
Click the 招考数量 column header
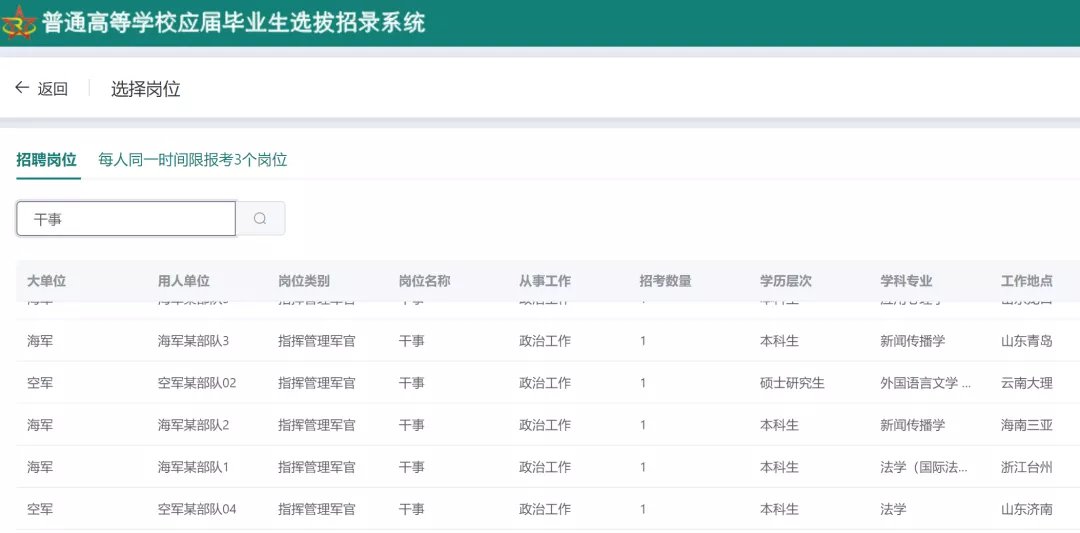coord(665,281)
